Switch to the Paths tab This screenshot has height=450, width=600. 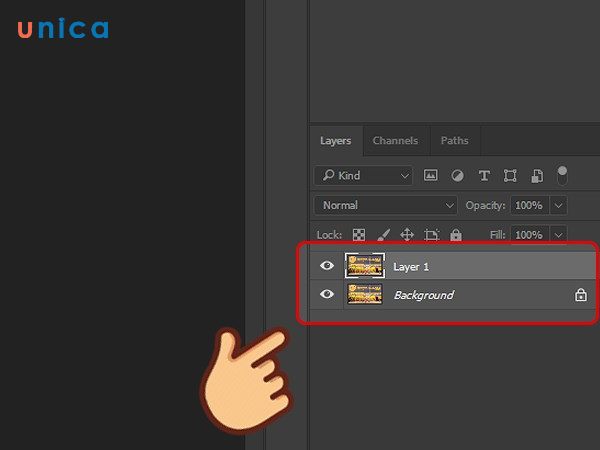tap(455, 140)
